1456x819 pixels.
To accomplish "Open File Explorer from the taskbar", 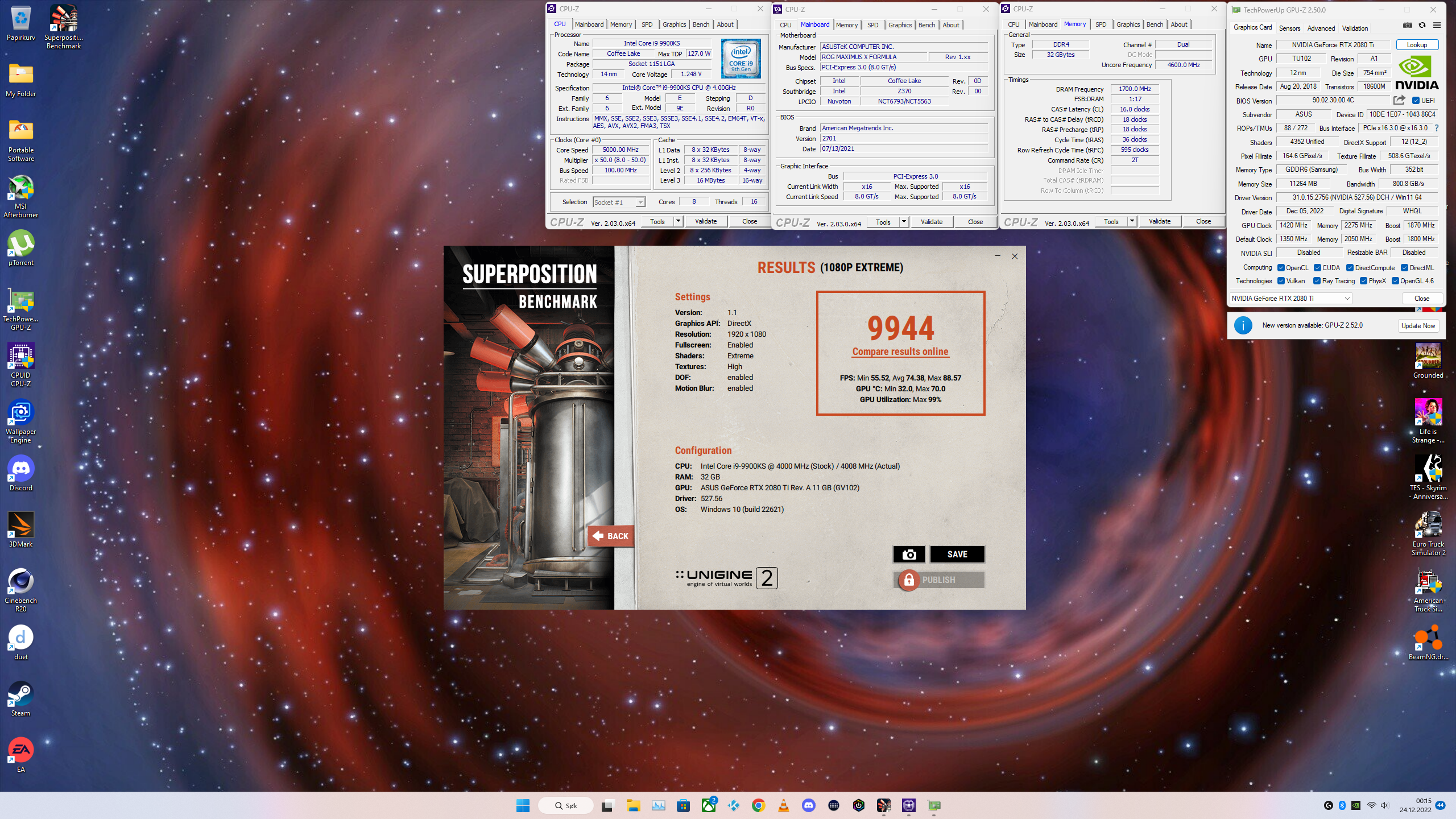I will (x=633, y=805).
